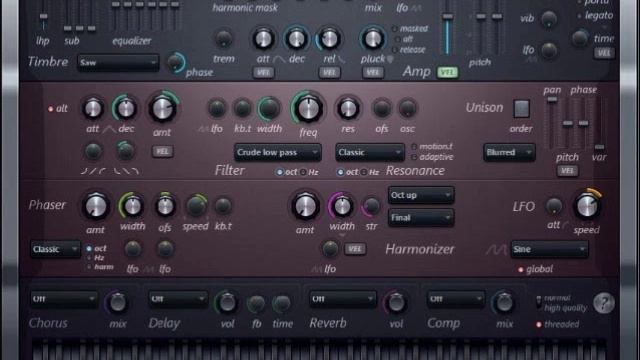Click the Chorus mix knob
This screenshot has height=360, width=640.
pos(118,302)
